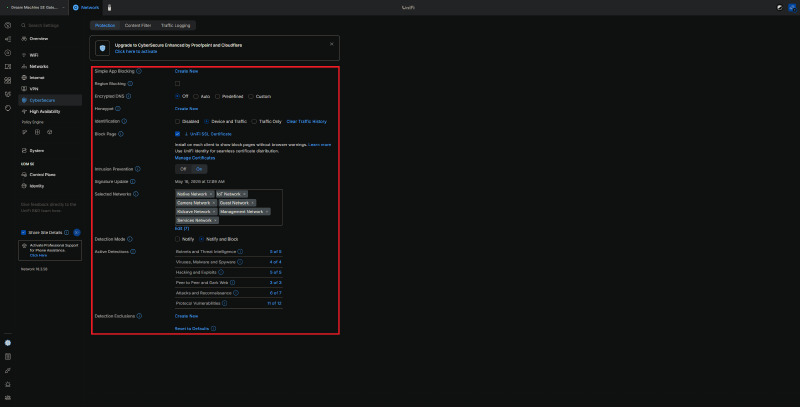The image size is (800, 407).
Task: Show info tooltip for Block Page
Action: click(121, 134)
